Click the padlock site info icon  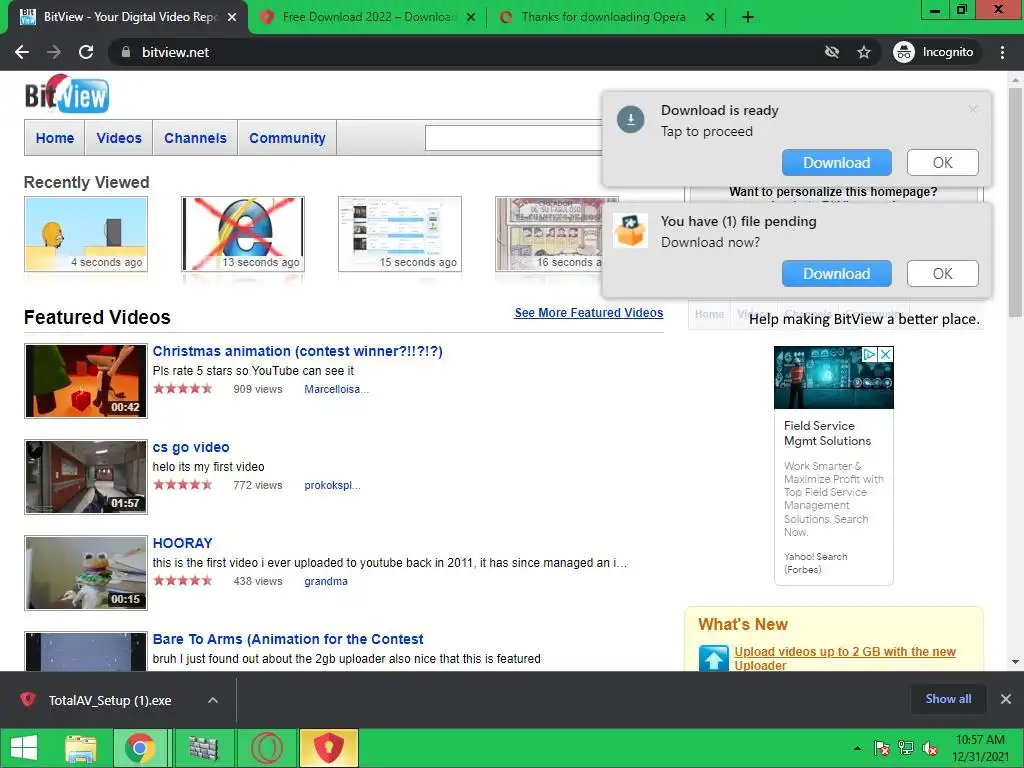click(126, 52)
